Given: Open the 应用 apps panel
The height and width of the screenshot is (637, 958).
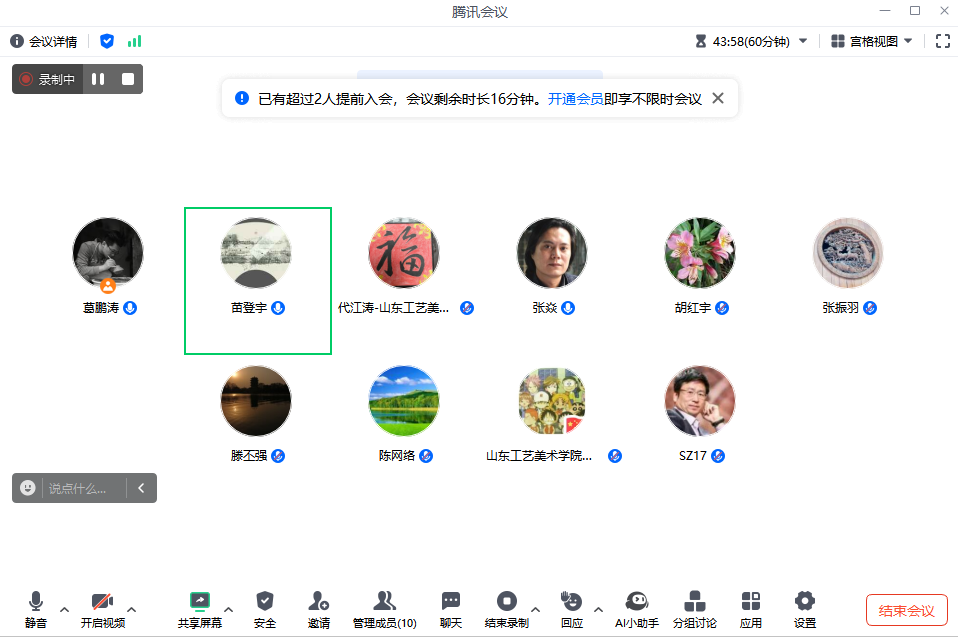Looking at the screenshot, I should coord(750,610).
